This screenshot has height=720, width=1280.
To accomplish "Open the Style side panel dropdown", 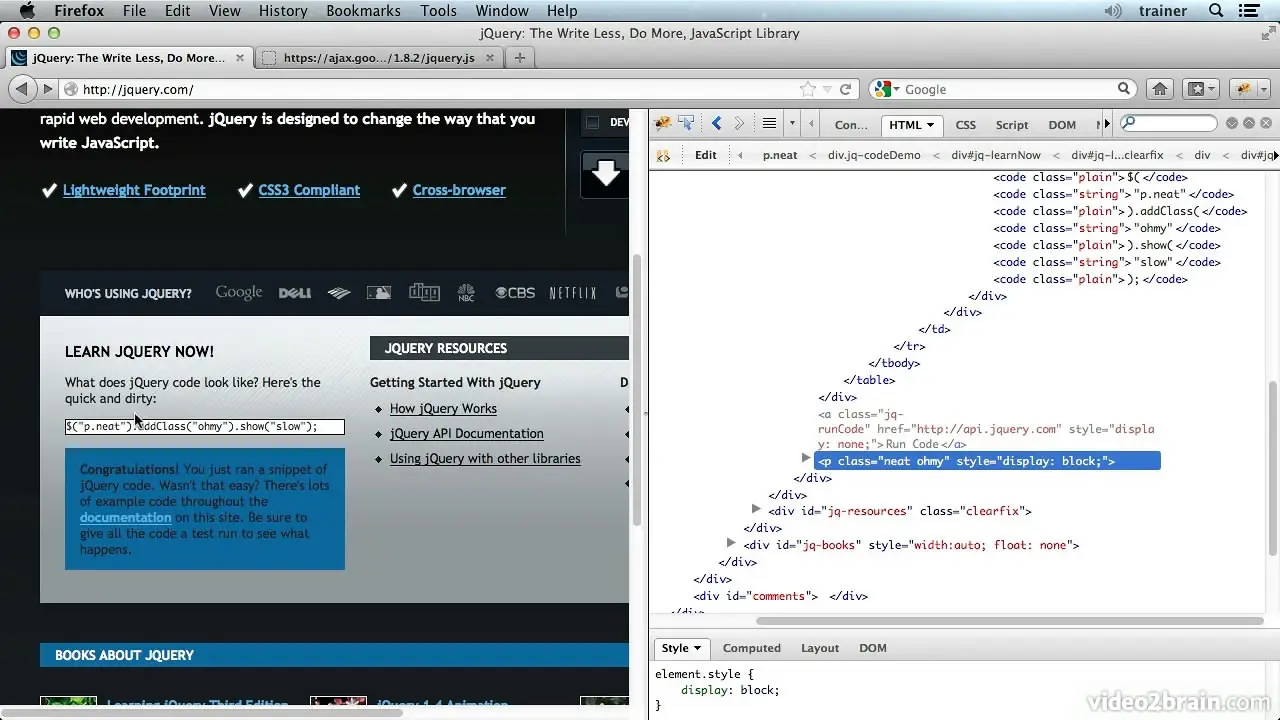I will (x=697, y=648).
